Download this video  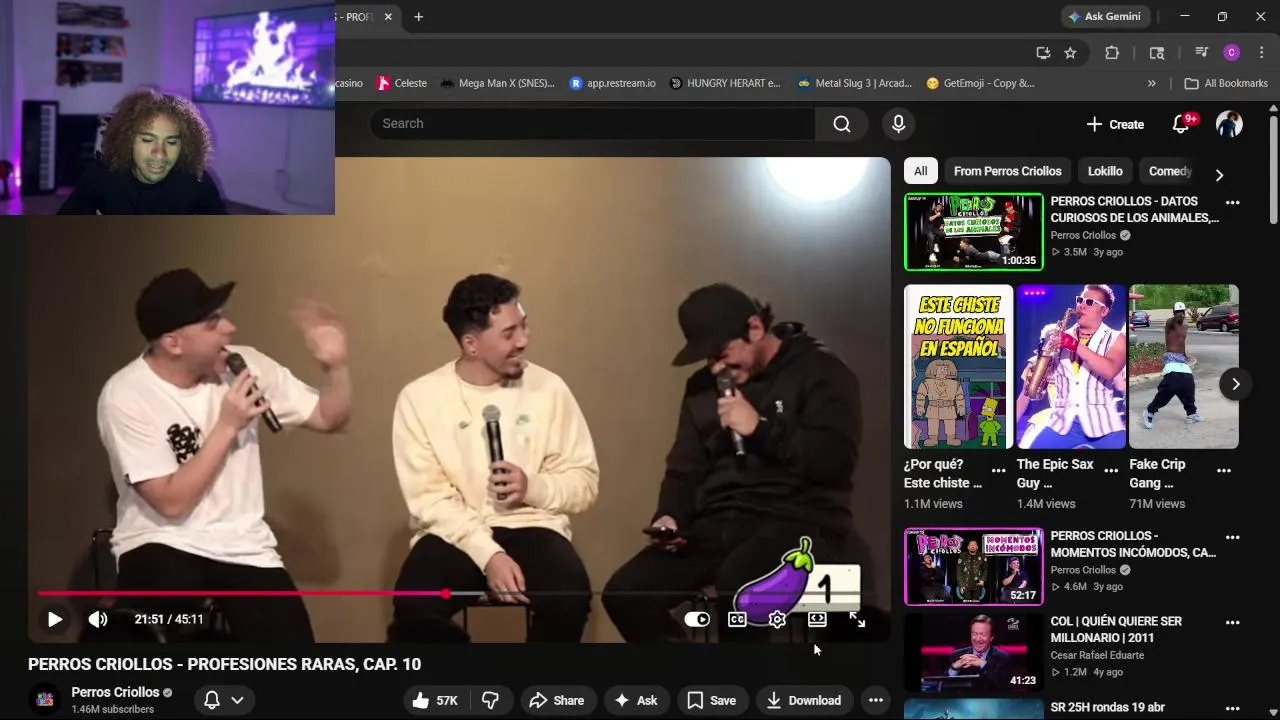point(804,700)
